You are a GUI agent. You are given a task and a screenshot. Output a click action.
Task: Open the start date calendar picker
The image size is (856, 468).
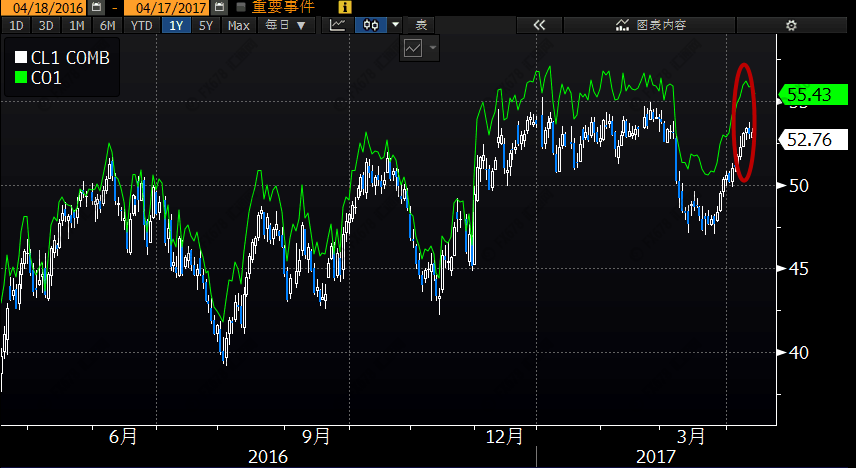pos(96,6)
